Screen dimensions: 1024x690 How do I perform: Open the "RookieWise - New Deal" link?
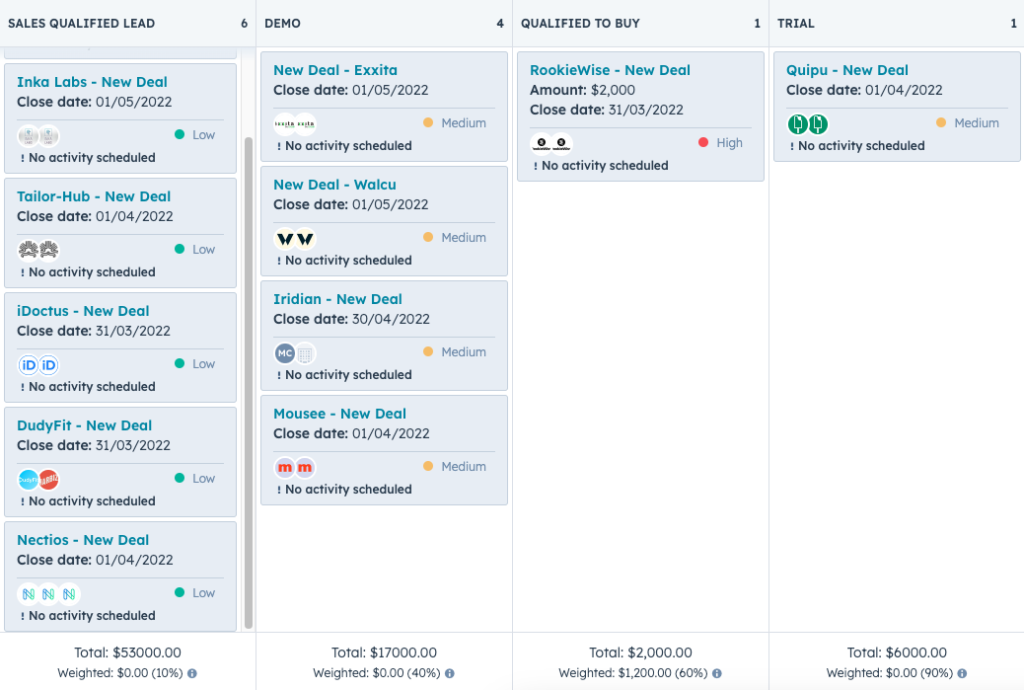[x=608, y=70]
